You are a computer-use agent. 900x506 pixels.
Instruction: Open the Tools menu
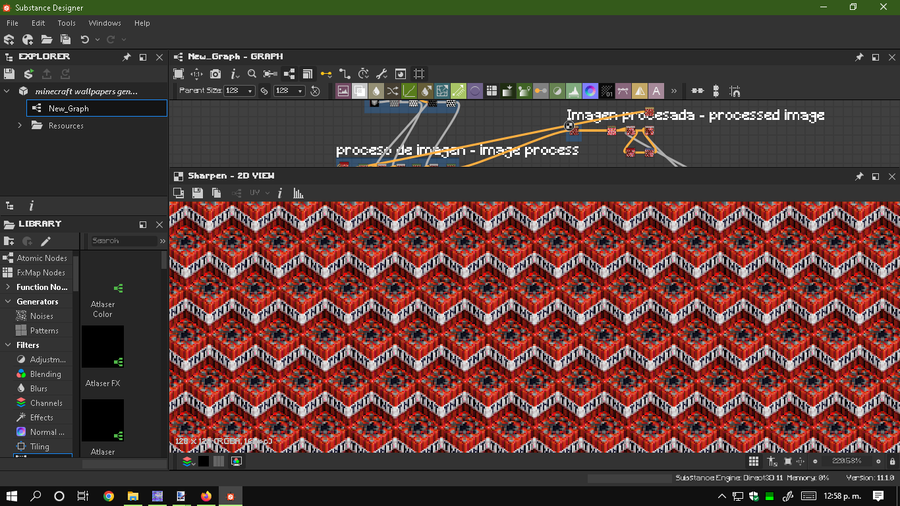[x=66, y=23]
